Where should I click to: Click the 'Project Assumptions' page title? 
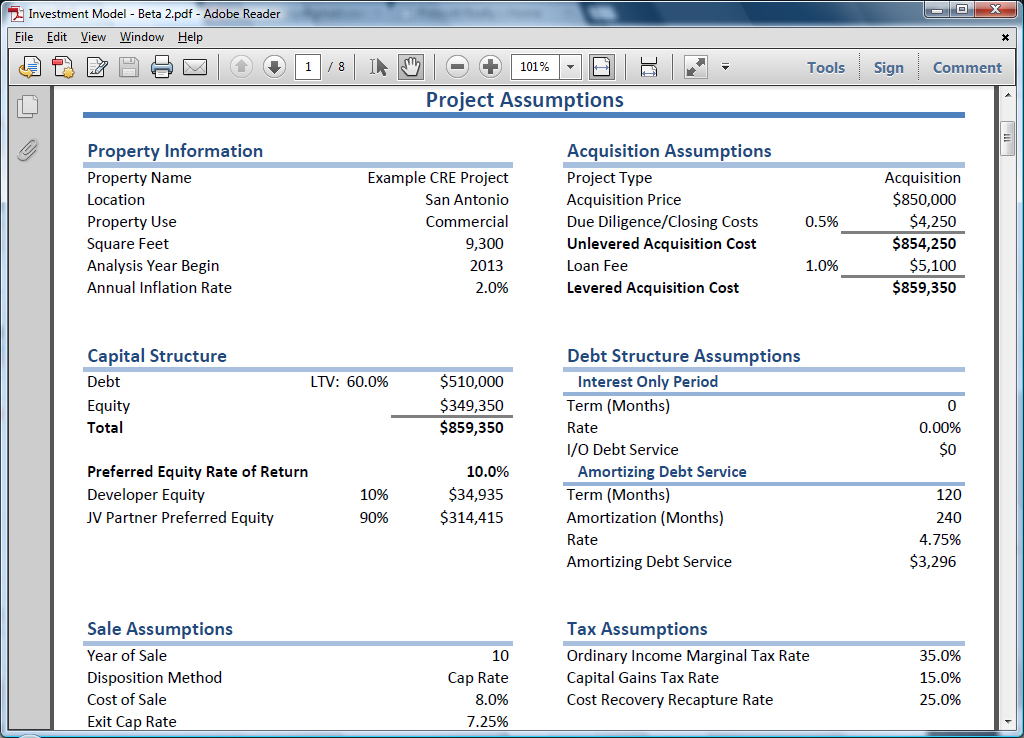tap(524, 100)
